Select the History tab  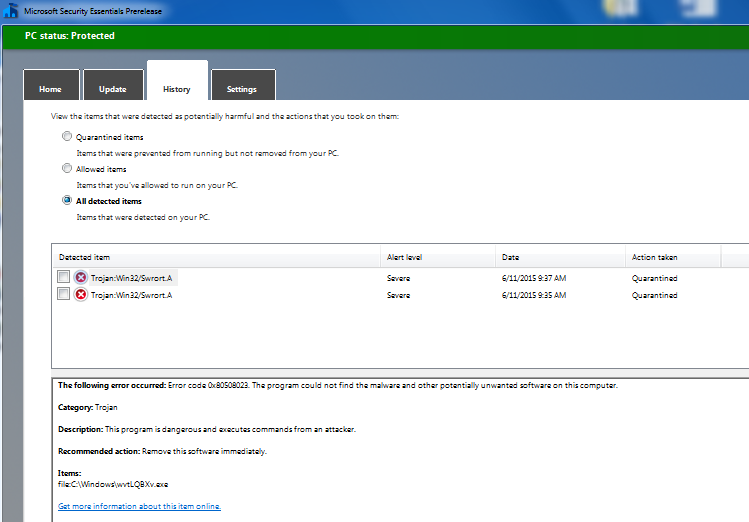177,80
